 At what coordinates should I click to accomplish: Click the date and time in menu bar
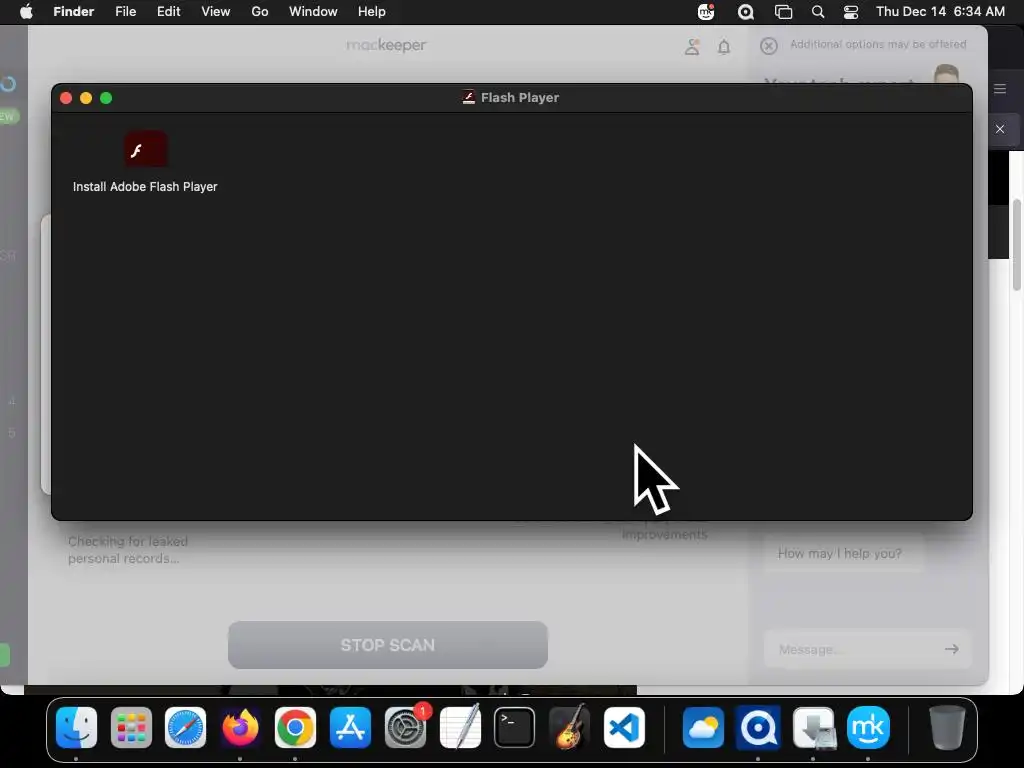(940, 12)
